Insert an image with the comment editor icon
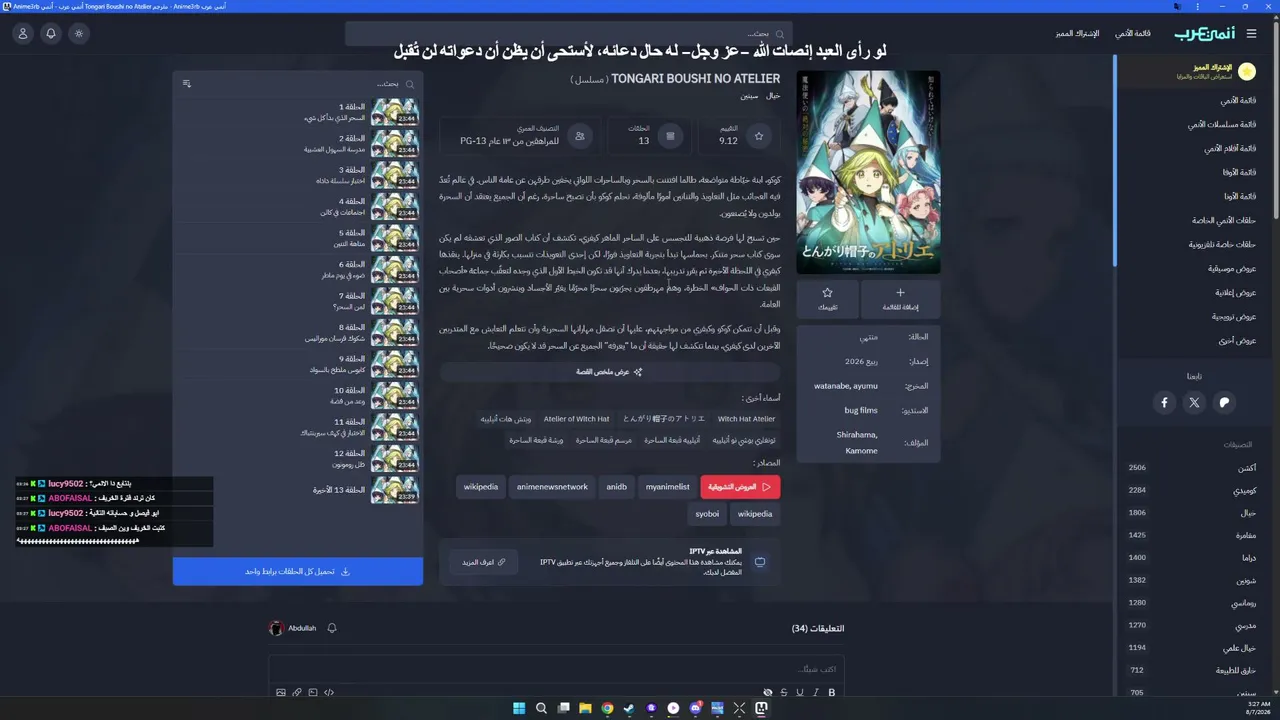This screenshot has width=1280, height=720. click(281, 692)
